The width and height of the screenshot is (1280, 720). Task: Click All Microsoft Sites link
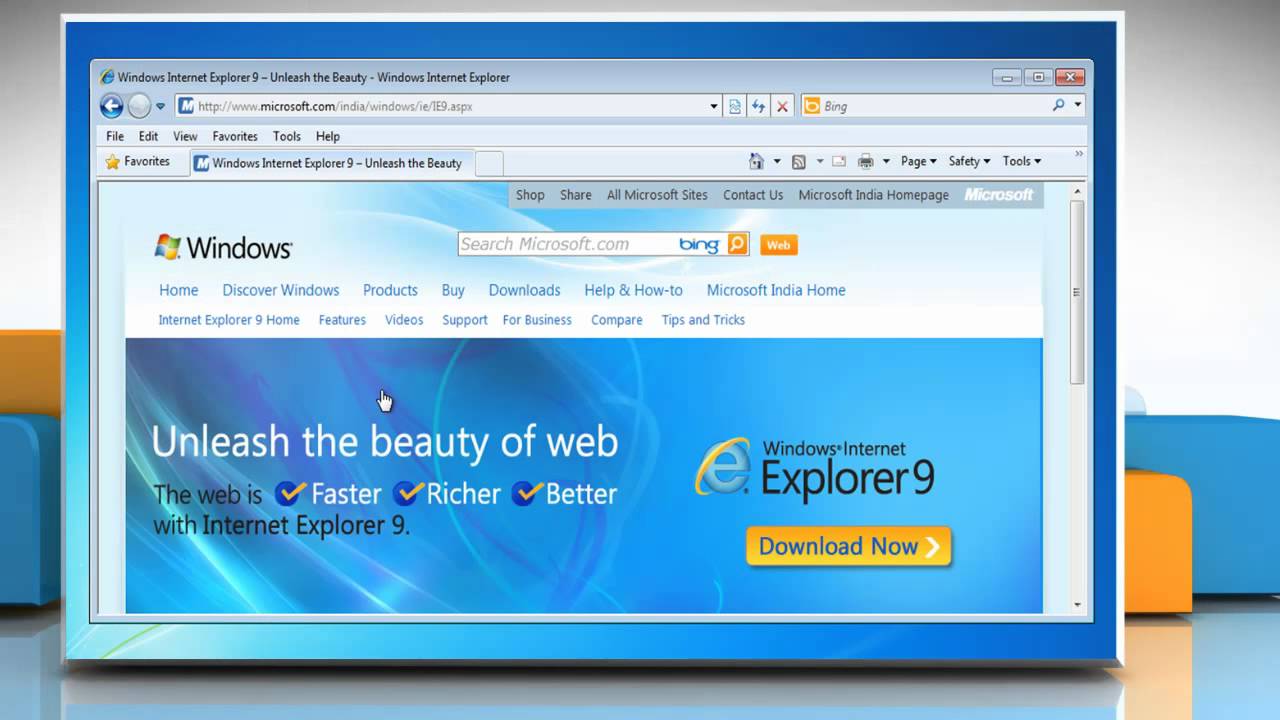[x=657, y=195]
